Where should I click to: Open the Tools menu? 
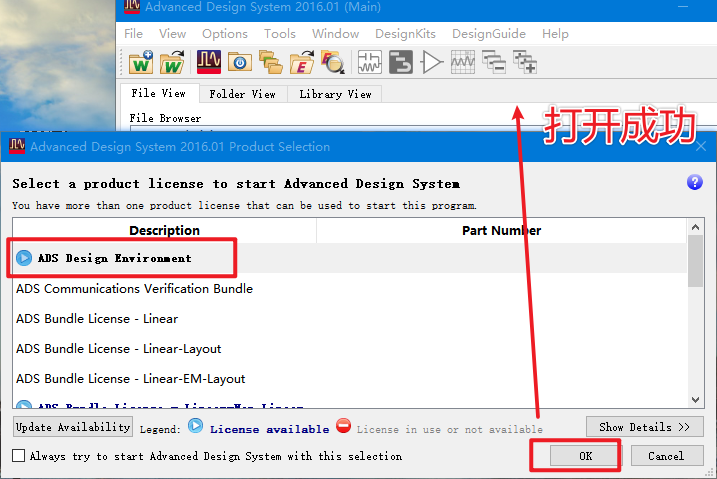tap(280, 34)
